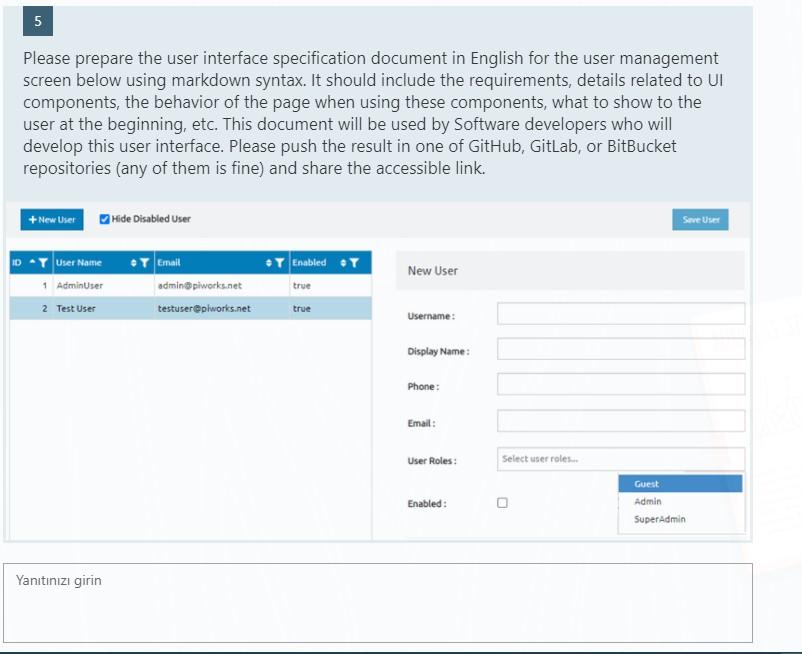Image resolution: width=802 pixels, height=654 pixels.
Task: Click the filter funnel icon on ID column
Action: click(x=41, y=262)
